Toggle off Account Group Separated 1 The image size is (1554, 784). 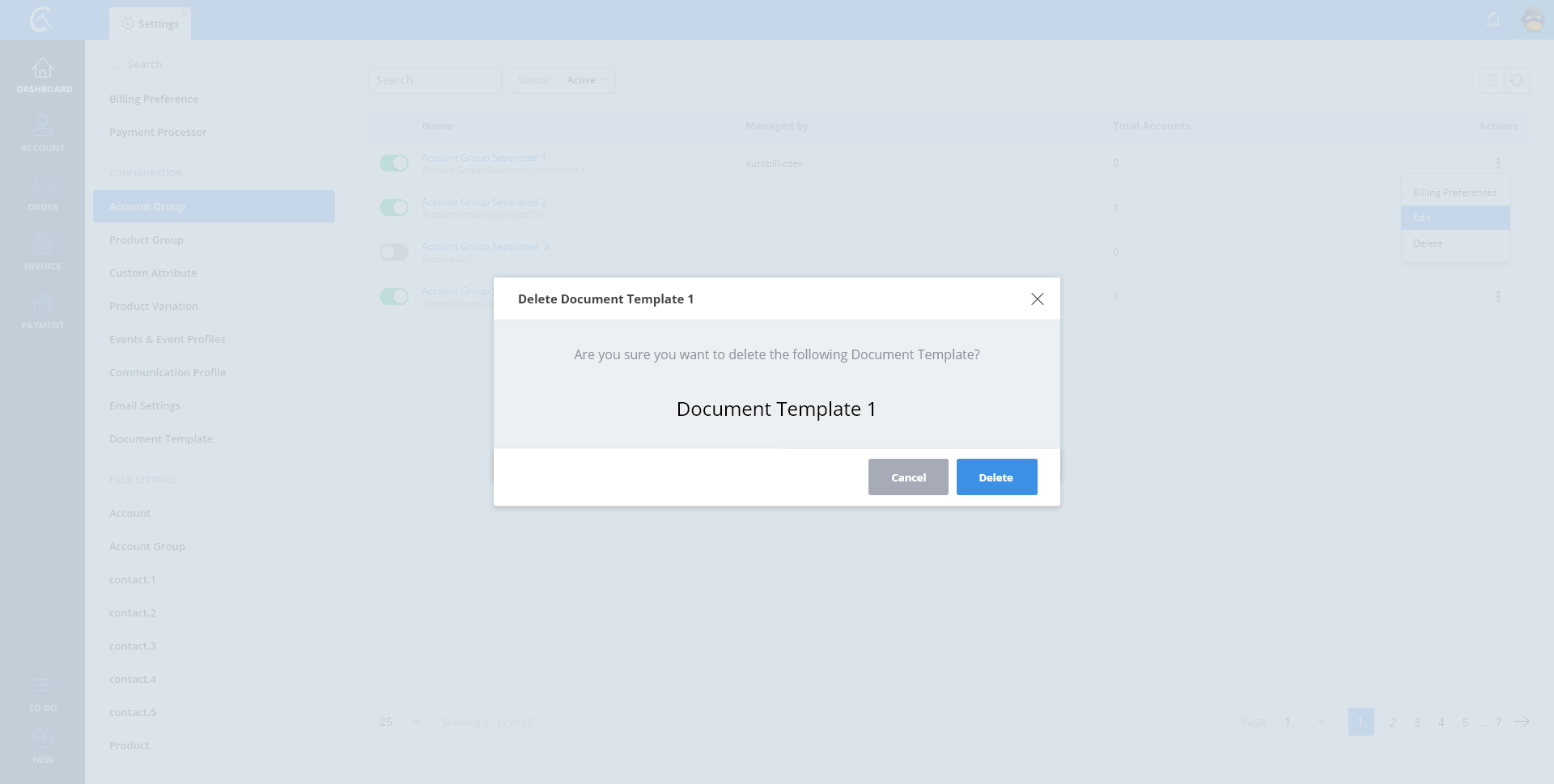pos(394,163)
